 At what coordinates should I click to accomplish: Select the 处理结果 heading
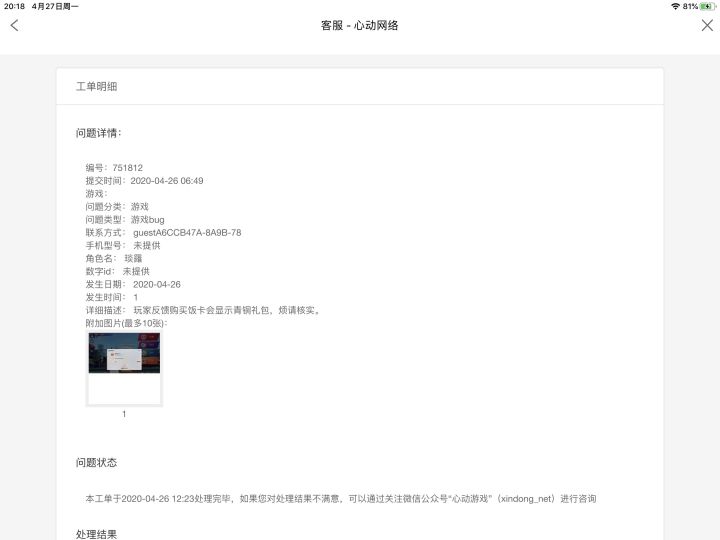(96, 534)
